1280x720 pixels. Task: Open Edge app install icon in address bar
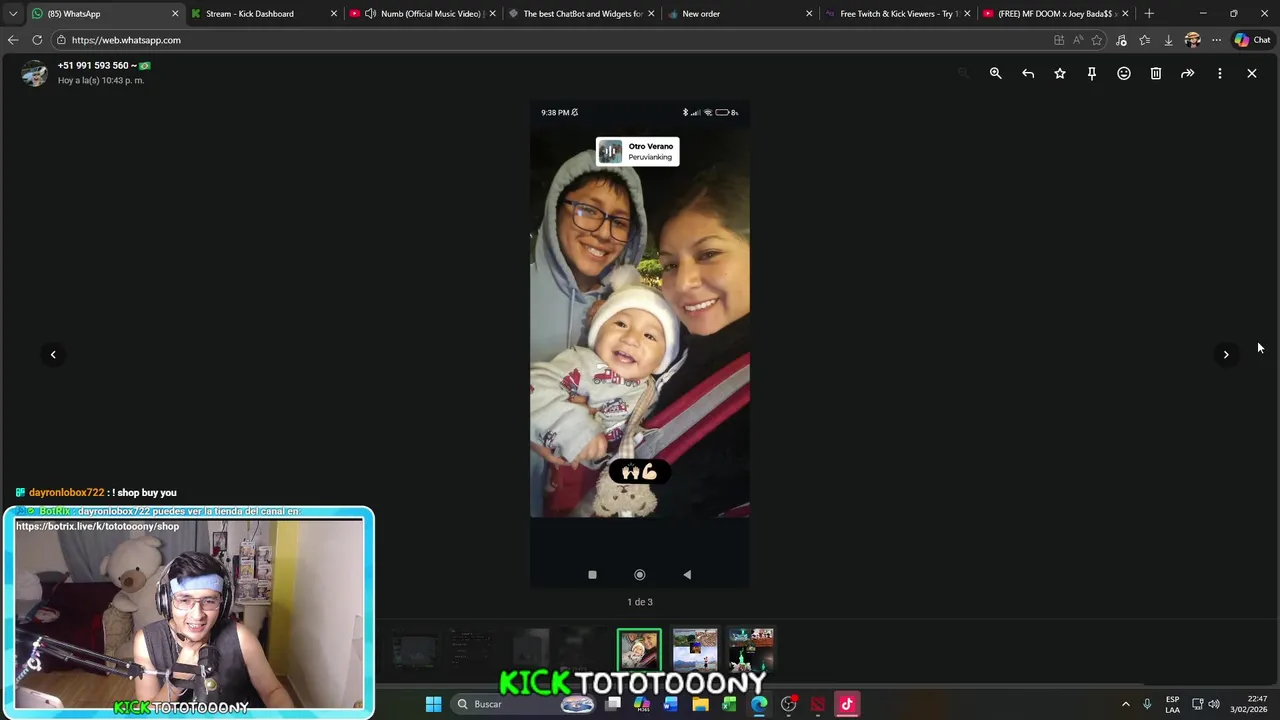(x=1059, y=40)
